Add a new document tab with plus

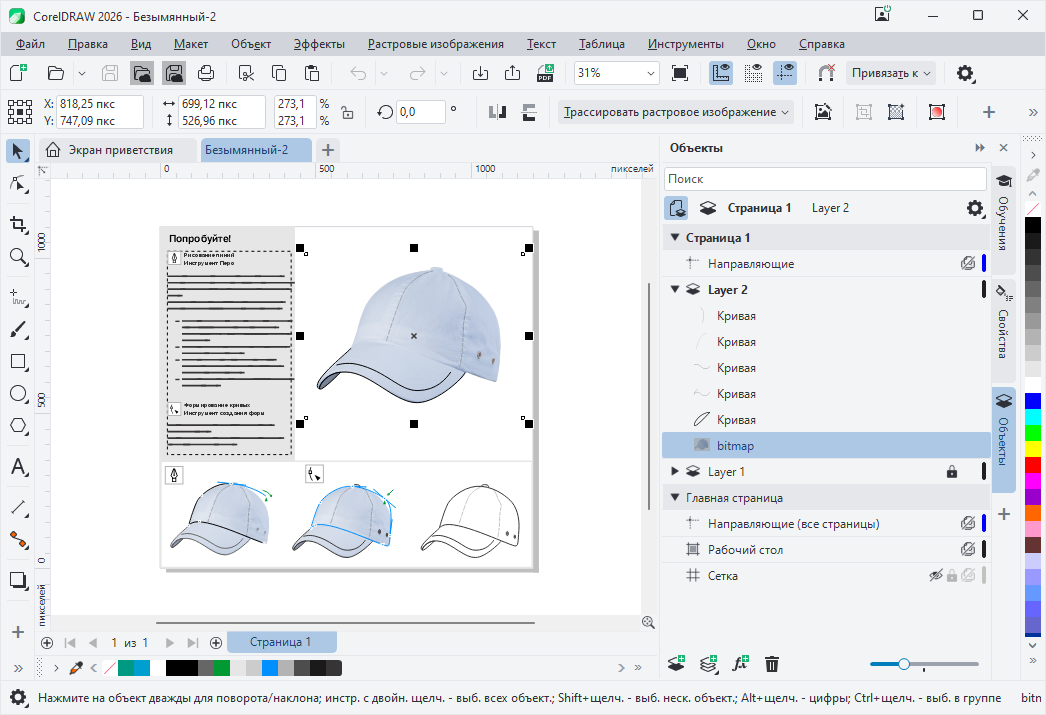pyautogui.click(x=328, y=150)
